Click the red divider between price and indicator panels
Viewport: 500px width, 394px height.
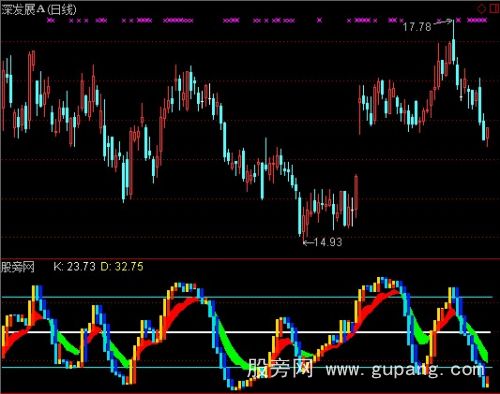click(x=250, y=258)
